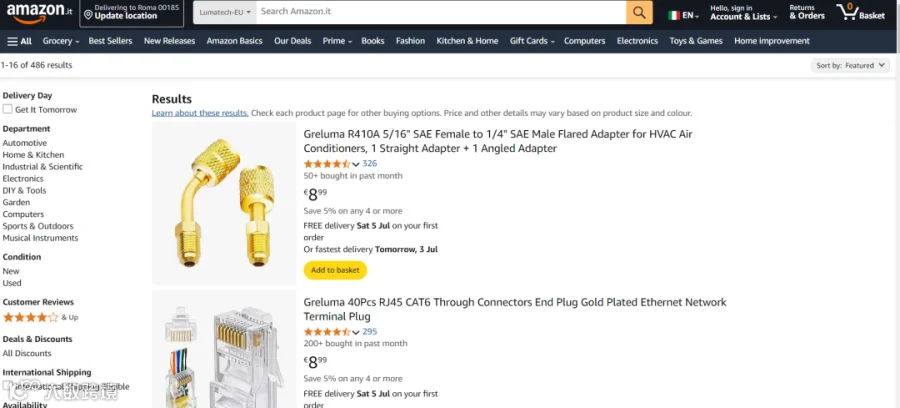Open the Sort by Featured dropdown
This screenshot has height=408, width=900.
(850, 65)
